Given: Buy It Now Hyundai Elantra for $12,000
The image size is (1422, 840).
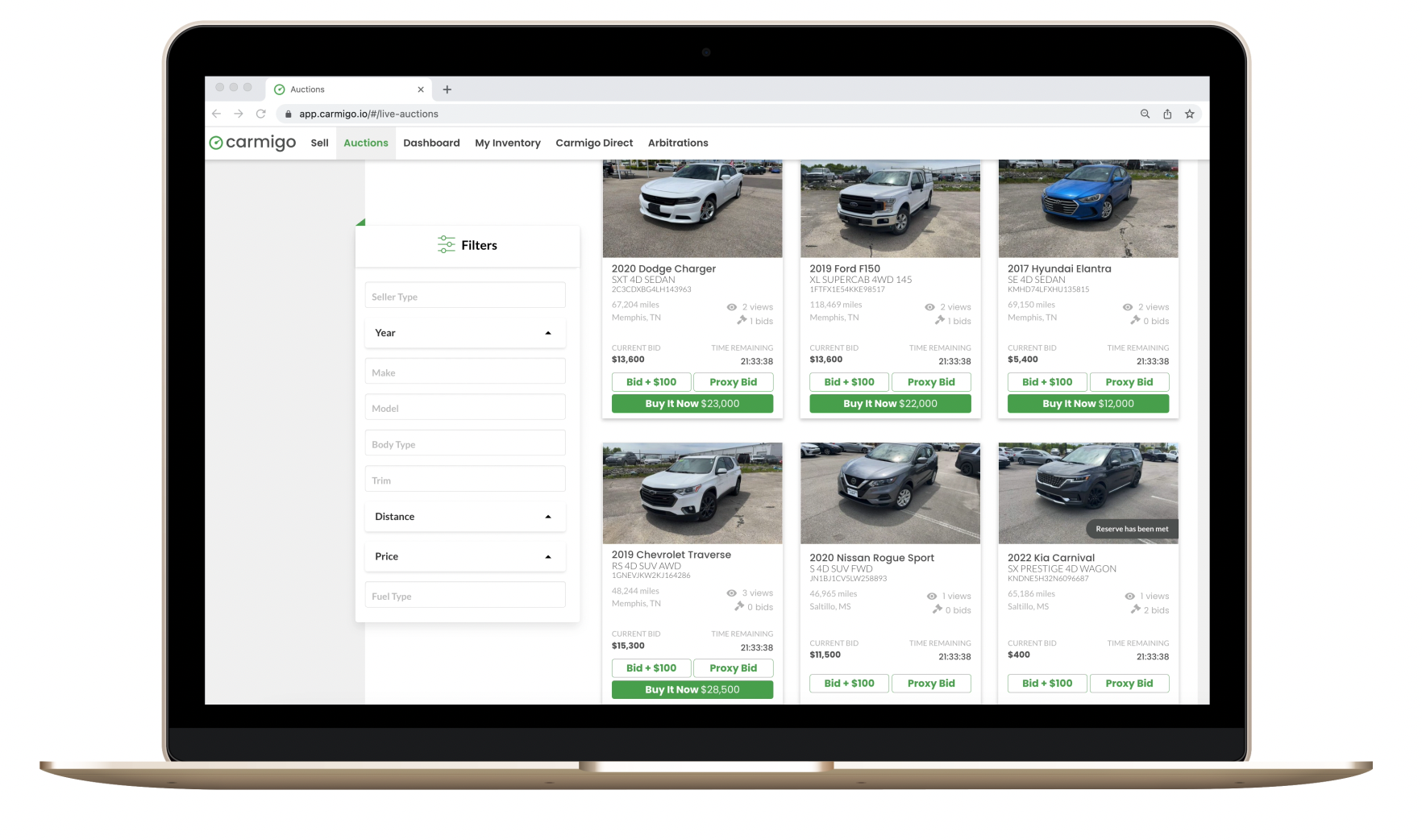Looking at the screenshot, I should click(1088, 403).
